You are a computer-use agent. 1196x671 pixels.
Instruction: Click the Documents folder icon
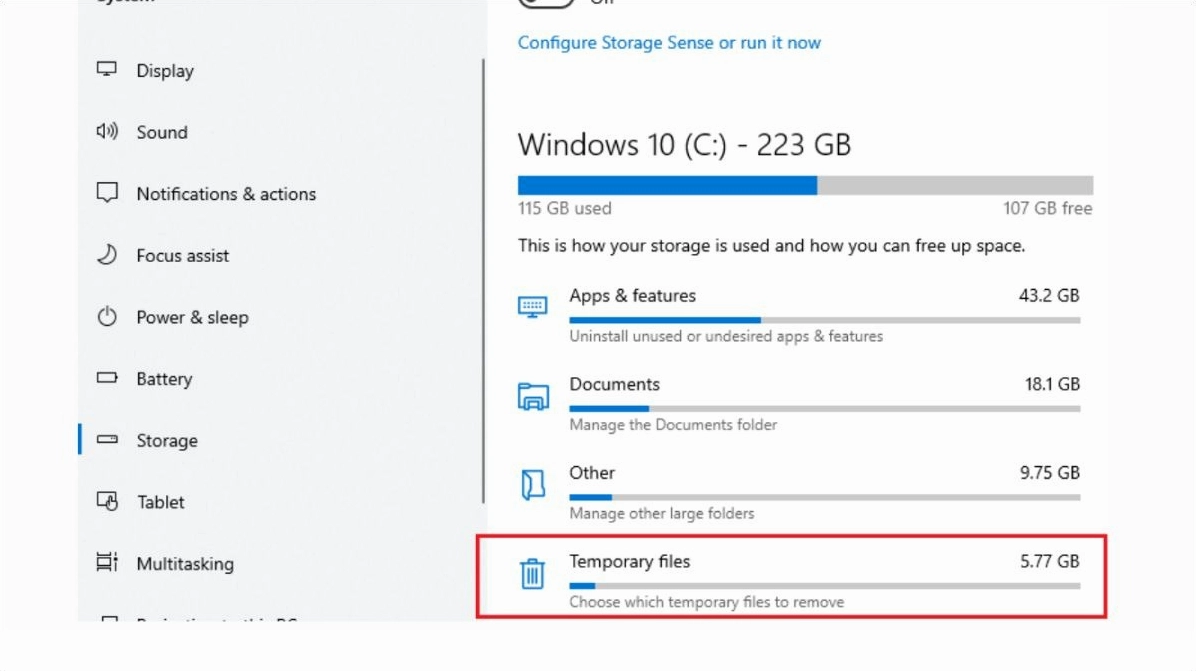(533, 396)
